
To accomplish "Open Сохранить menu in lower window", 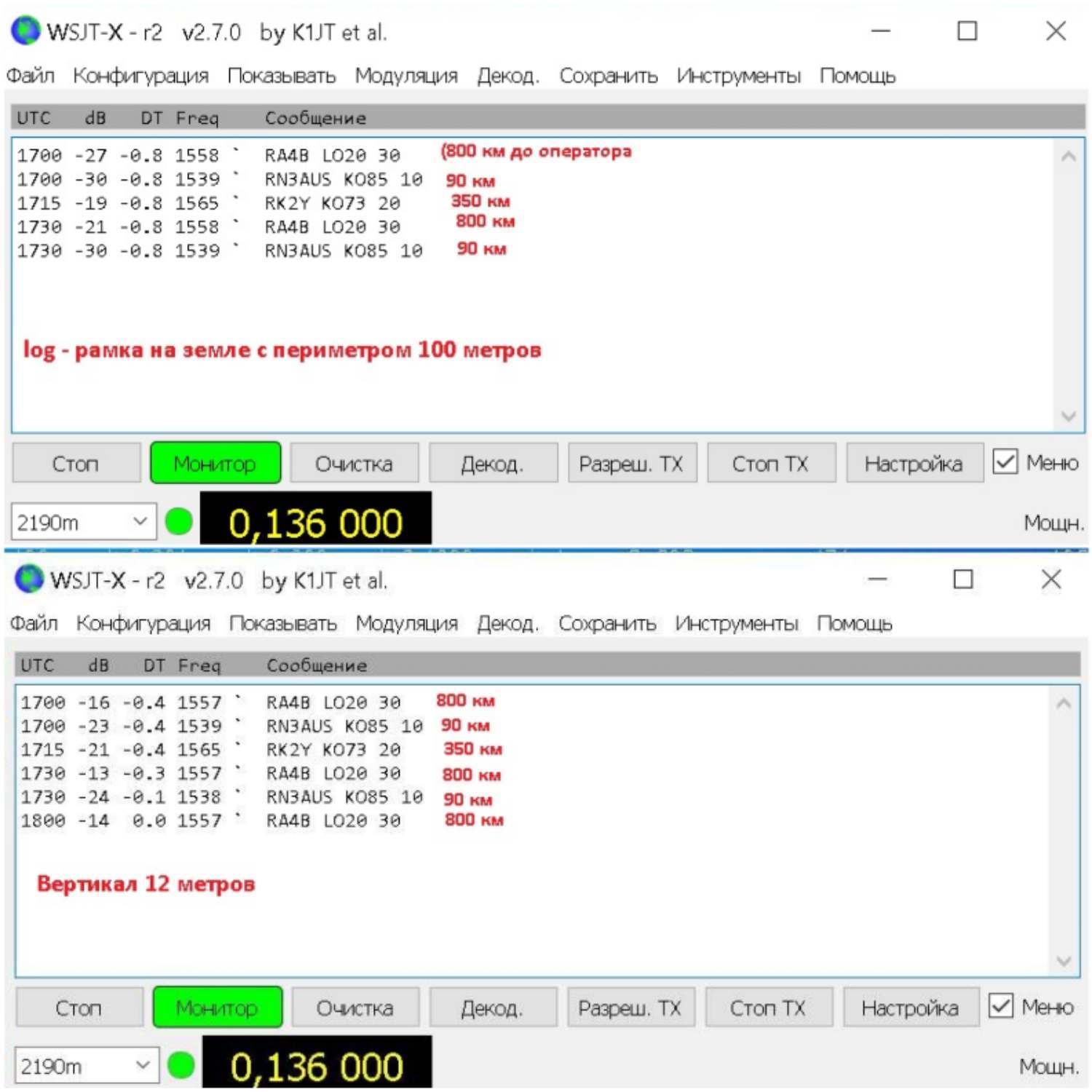I will click(607, 623).
